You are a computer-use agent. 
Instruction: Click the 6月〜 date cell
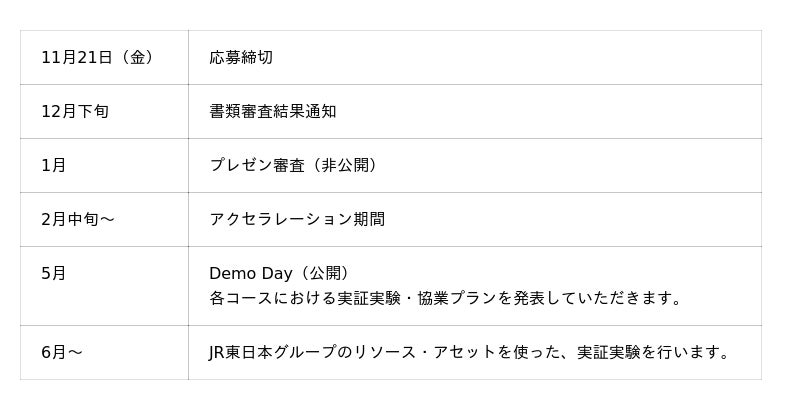point(62,352)
